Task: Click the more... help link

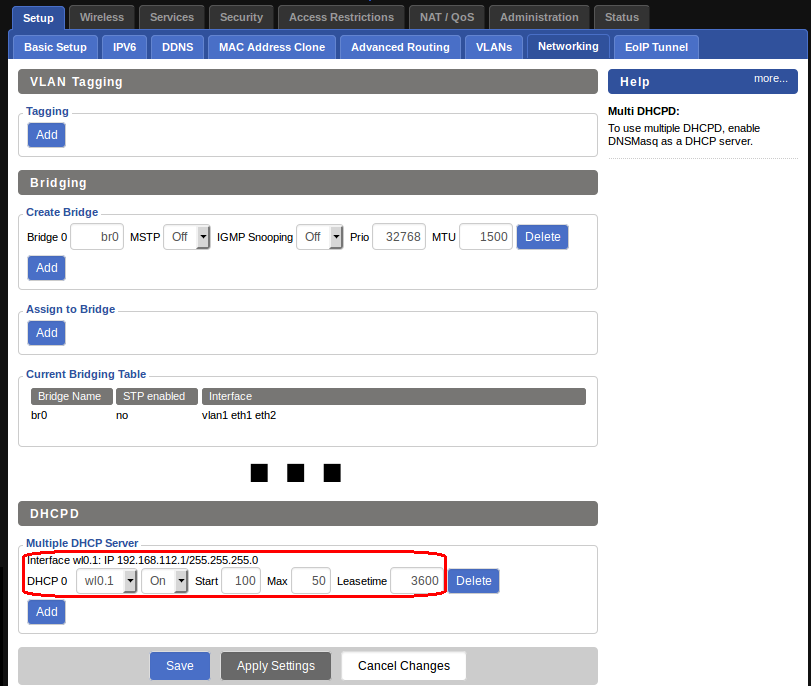Action: tap(771, 79)
